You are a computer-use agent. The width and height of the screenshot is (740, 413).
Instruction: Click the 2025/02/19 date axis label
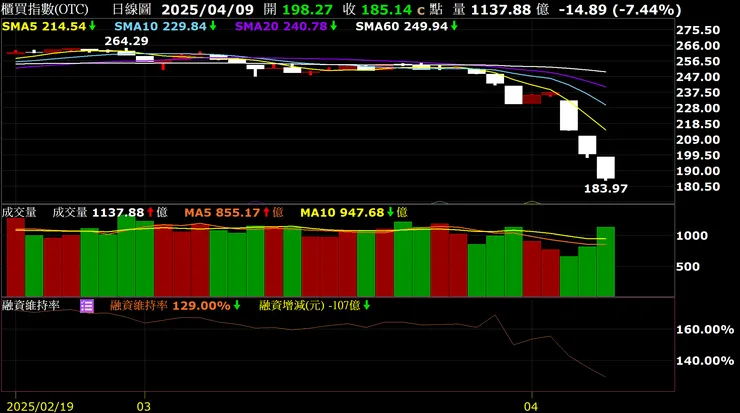(x=40, y=406)
